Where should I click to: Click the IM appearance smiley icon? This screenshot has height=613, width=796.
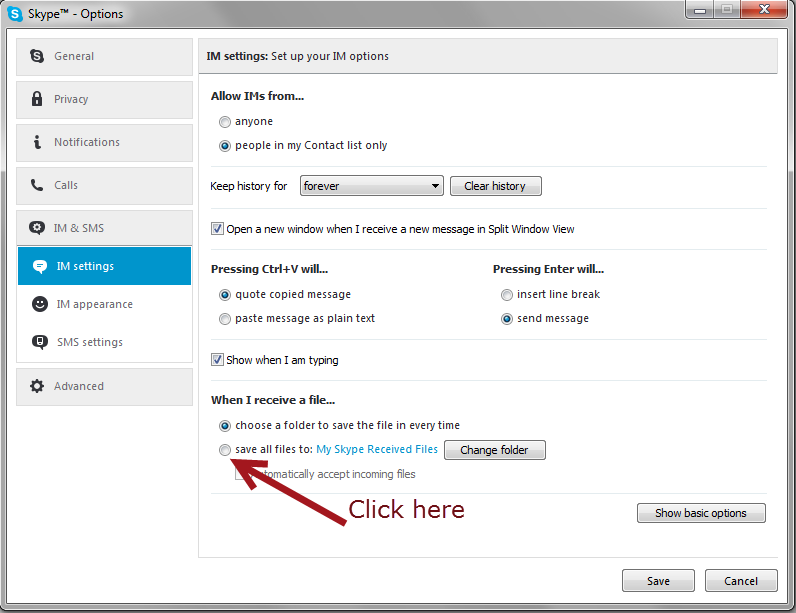(40, 304)
